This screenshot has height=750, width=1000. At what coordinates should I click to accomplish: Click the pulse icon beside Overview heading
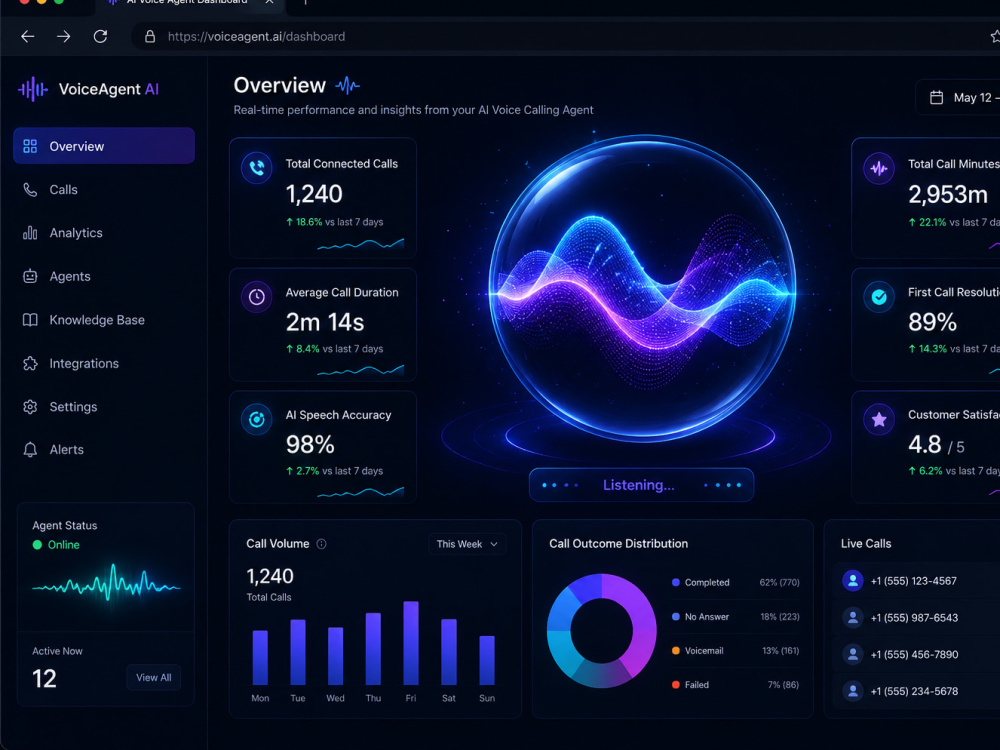tap(348, 85)
